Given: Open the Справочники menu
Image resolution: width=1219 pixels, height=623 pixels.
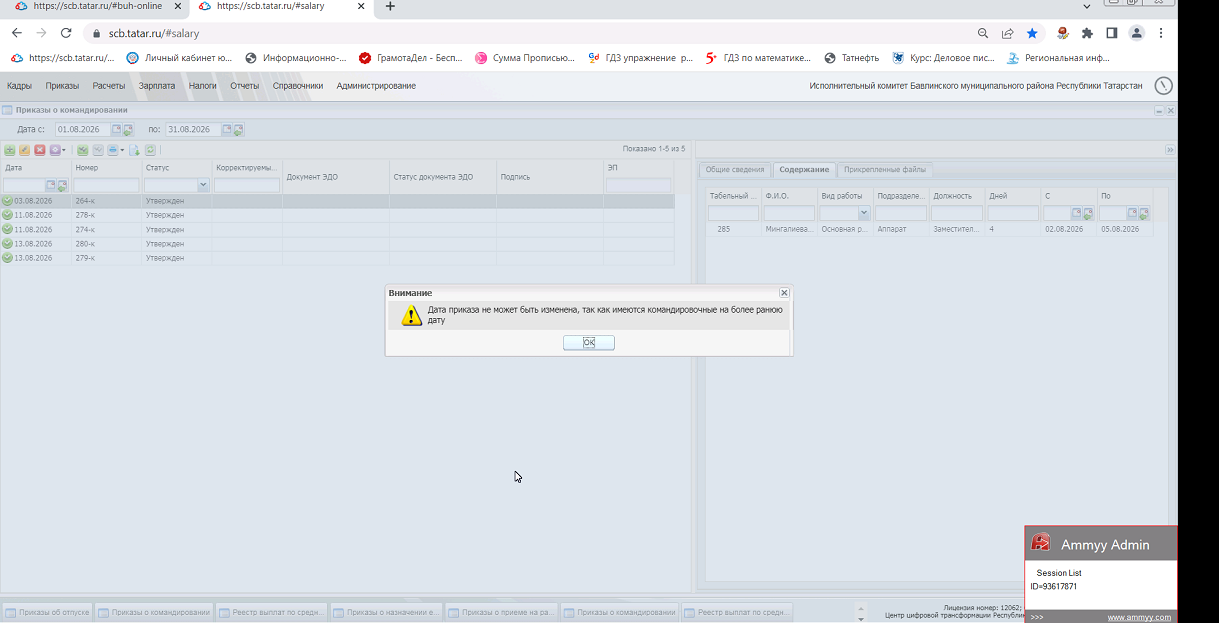Looking at the screenshot, I should (x=298, y=86).
